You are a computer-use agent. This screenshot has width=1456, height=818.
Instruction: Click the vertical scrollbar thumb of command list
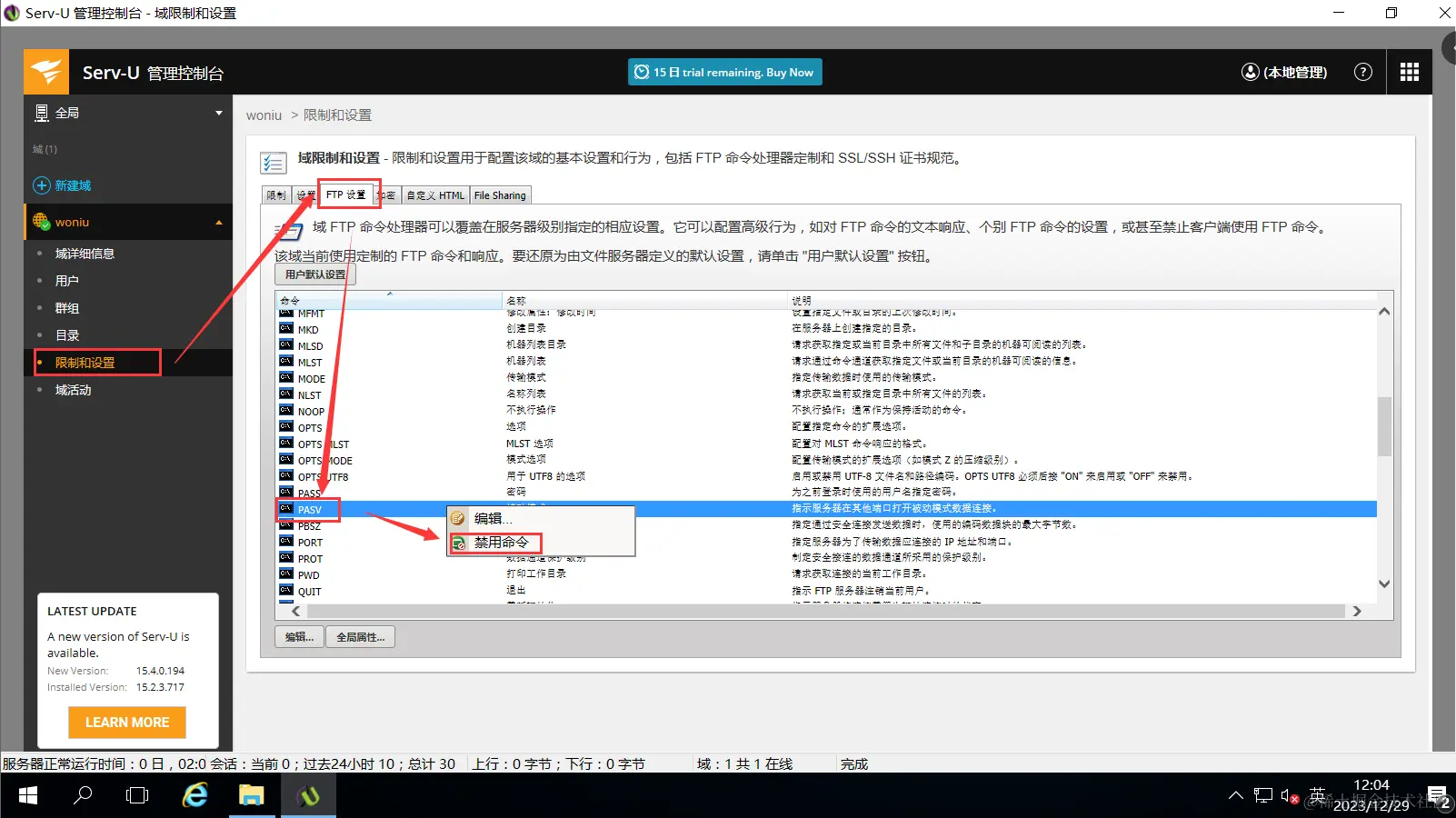pyautogui.click(x=1384, y=426)
